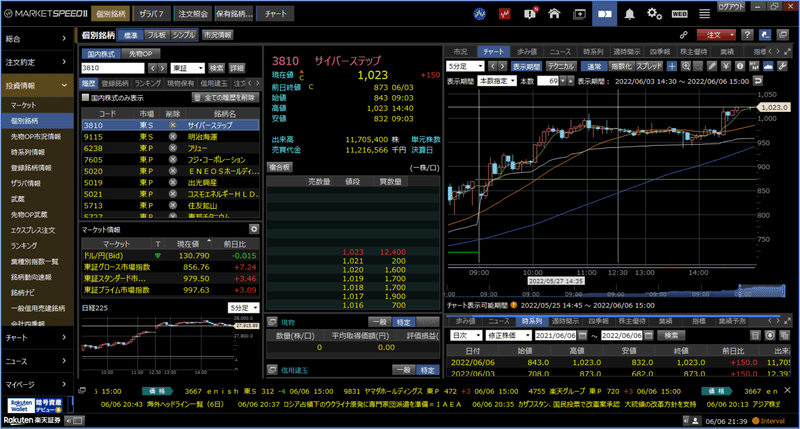Switch to the 注文照会 top tab
The height and width of the screenshot is (429, 800).
coord(193,14)
